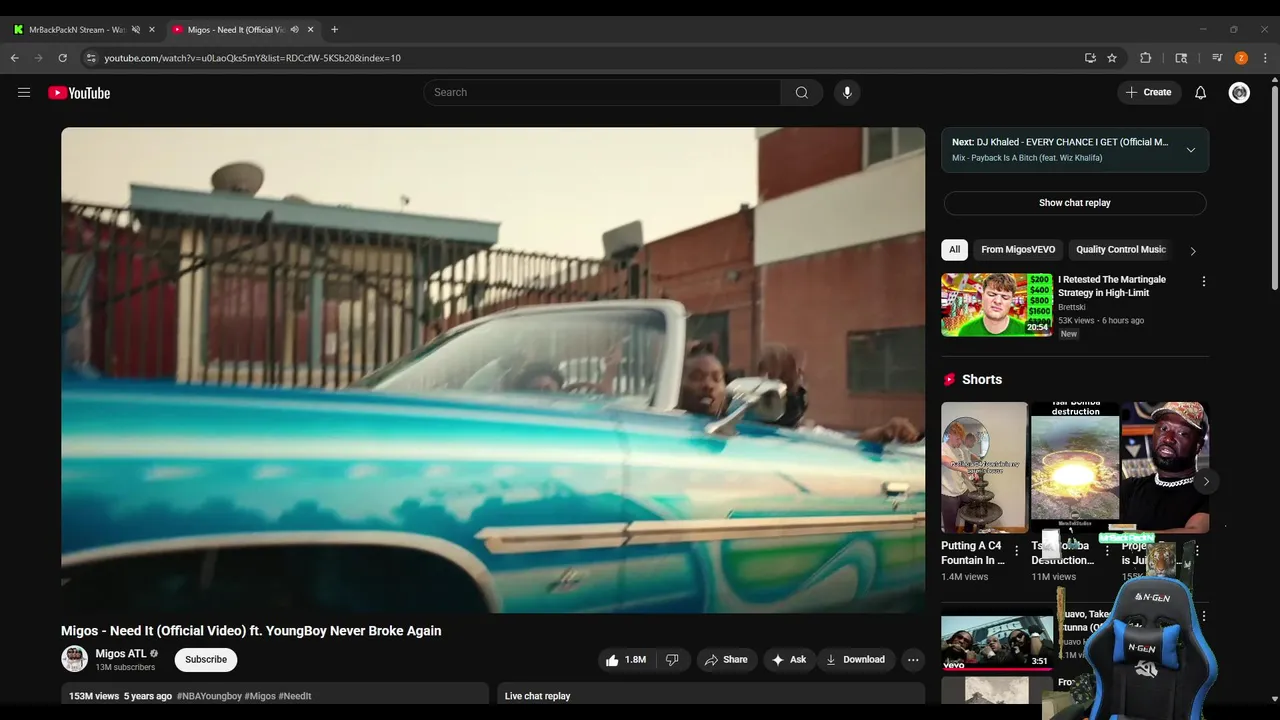The width and height of the screenshot is (1280, 720).
Task: Open the tab search sidebar icon
Action: [x=1181, y=58]
